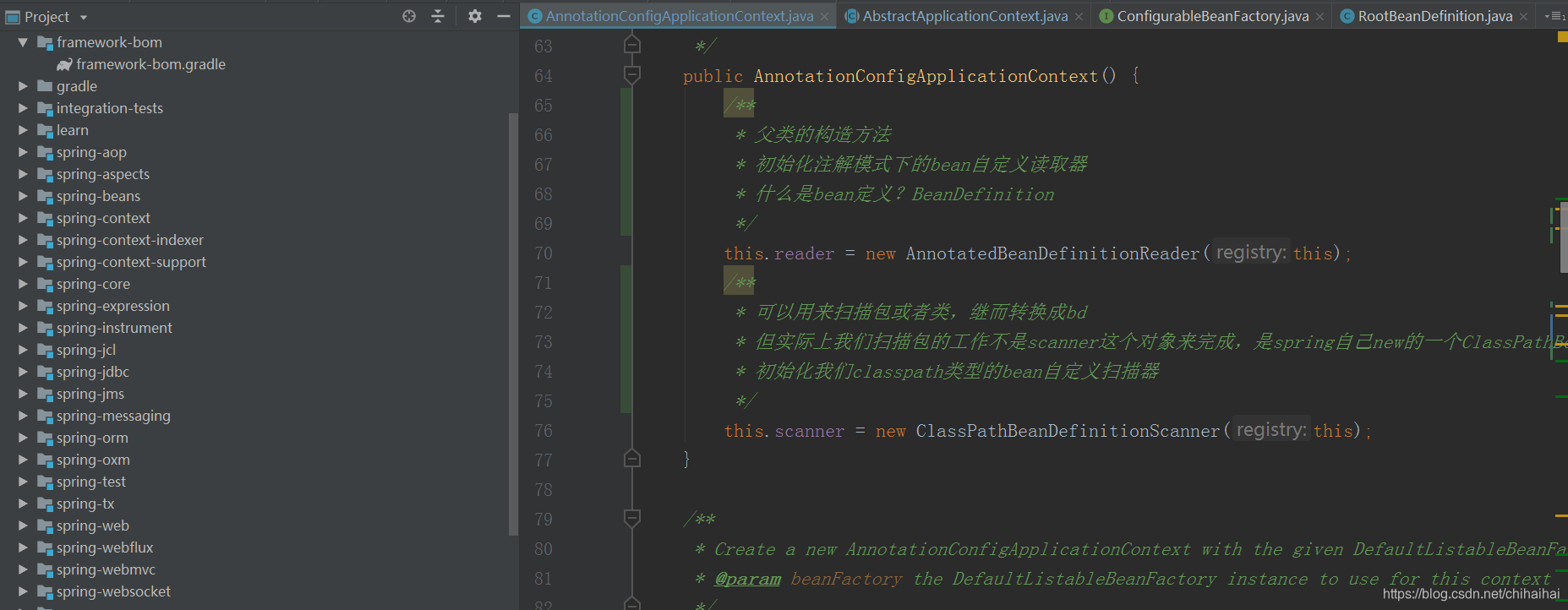Select the spring-web module

tap(93, 526)
